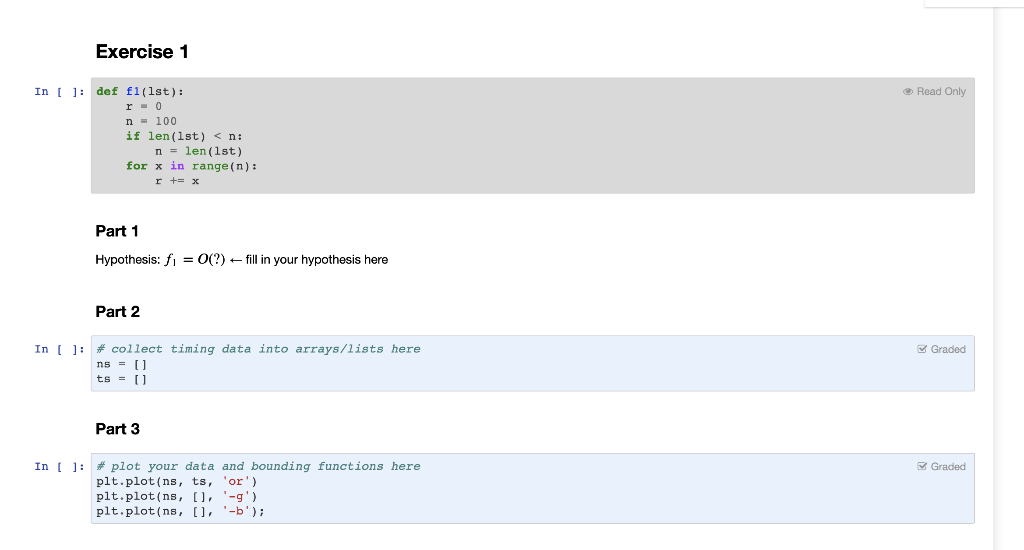Viewport: 1024px width, 550px height.
Task: Click the Read Only label text
Action: click(x=941, y=91)
